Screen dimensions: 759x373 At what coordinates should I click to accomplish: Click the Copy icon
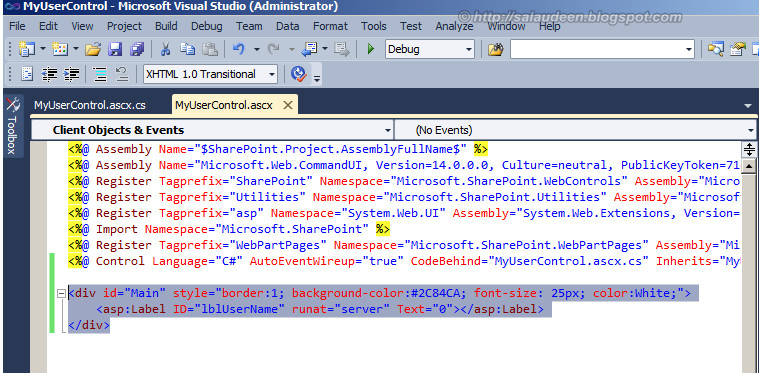click(187, 49)
